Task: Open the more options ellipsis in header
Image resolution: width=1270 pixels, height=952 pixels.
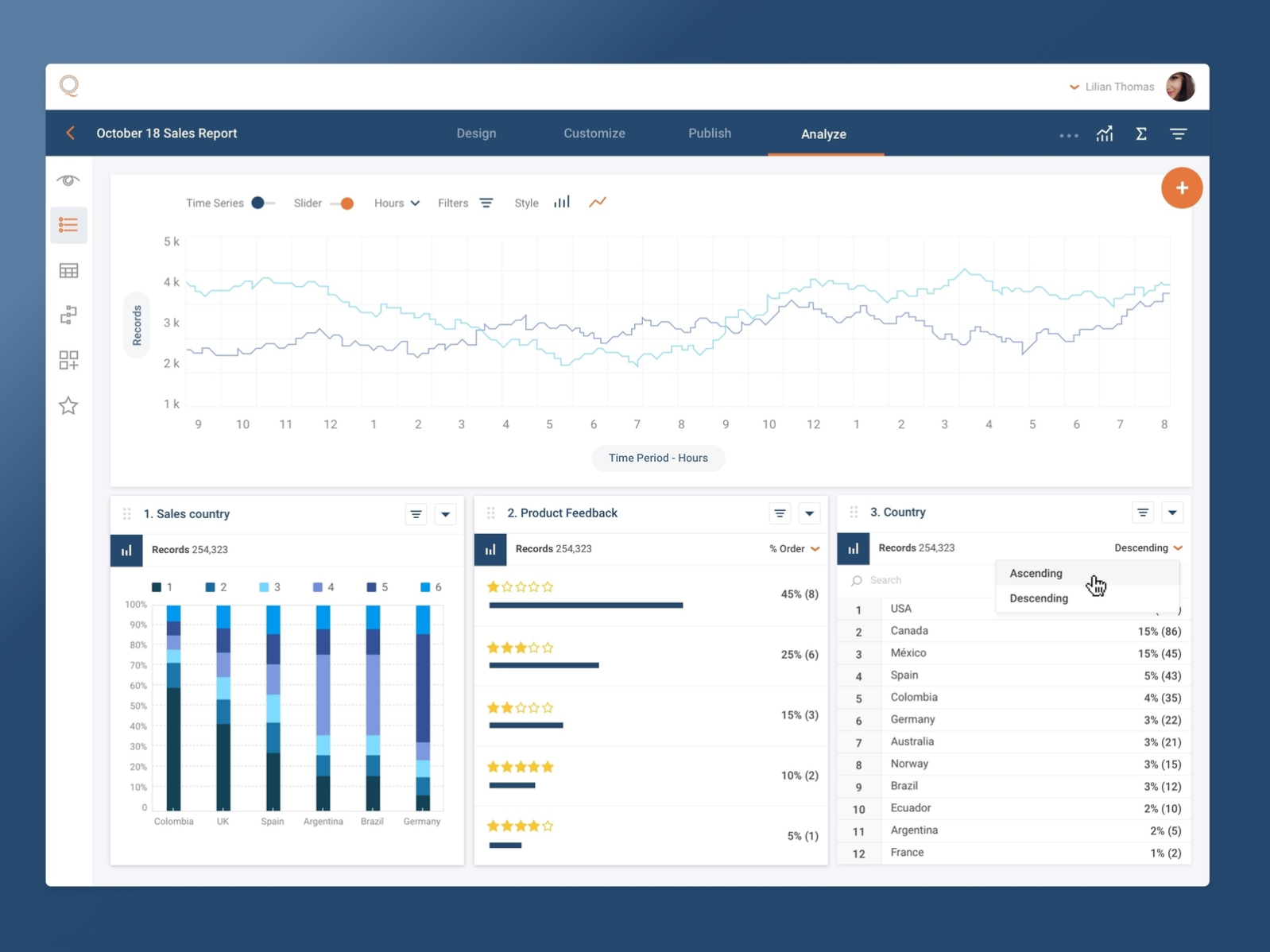Action: (1068, 135)
